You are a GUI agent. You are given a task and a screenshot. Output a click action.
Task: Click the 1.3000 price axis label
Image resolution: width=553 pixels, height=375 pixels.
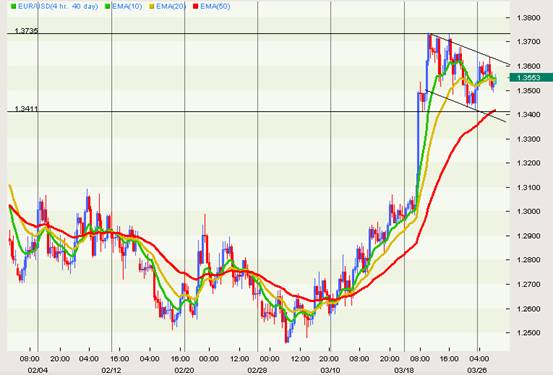[x=528, y=211]
